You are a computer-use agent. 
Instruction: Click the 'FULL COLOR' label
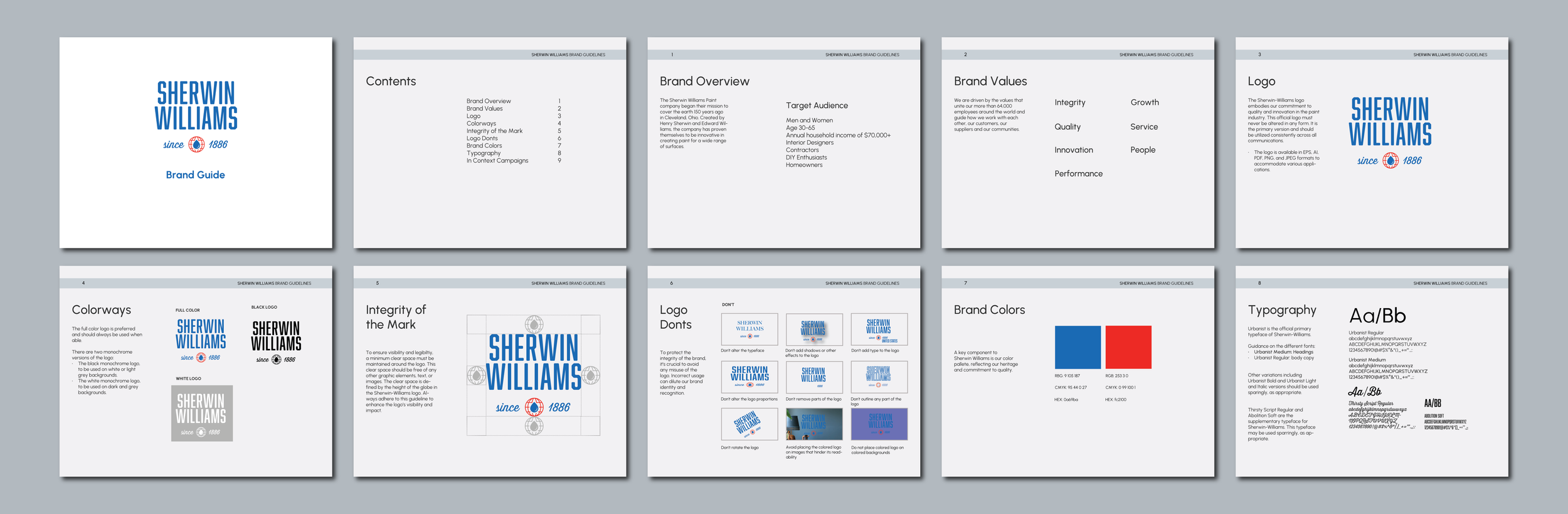188,310
